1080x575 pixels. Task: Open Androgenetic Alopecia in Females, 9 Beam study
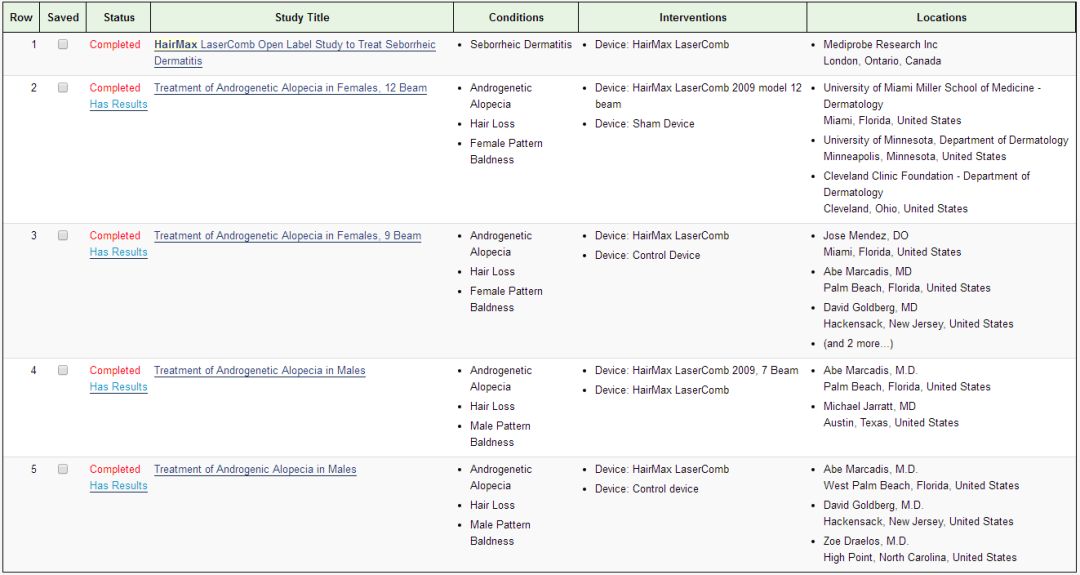point(287,236)
